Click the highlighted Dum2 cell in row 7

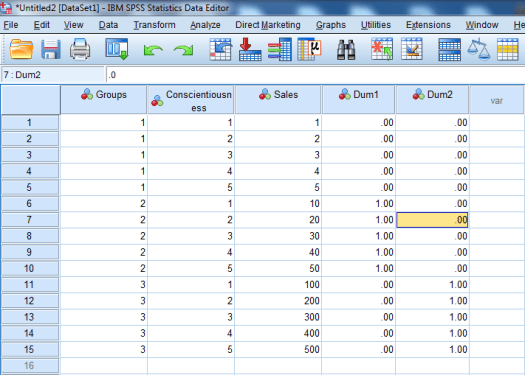pyautogui.click(x=432, y=220)
